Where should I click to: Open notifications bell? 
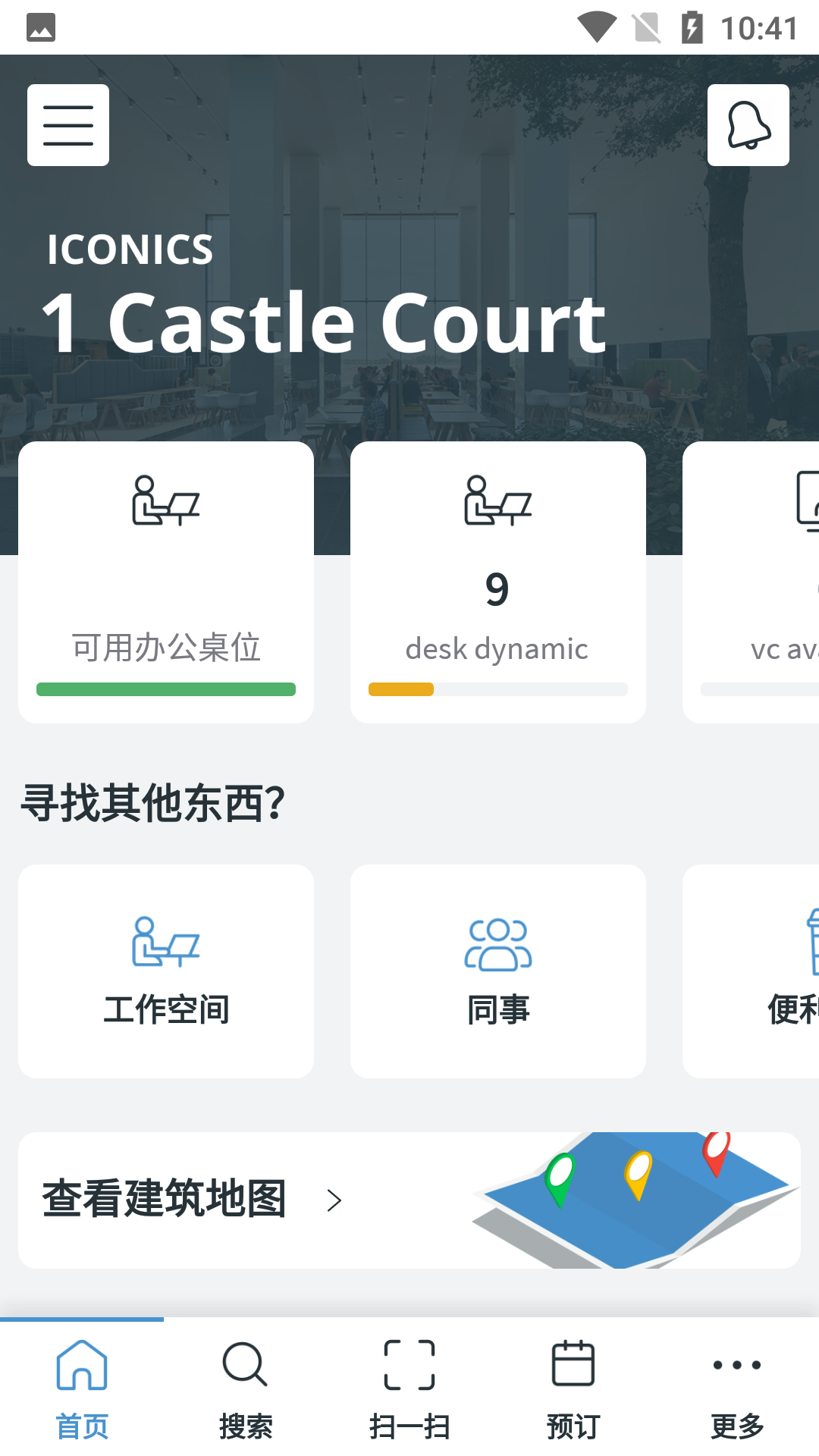point(748,125)
